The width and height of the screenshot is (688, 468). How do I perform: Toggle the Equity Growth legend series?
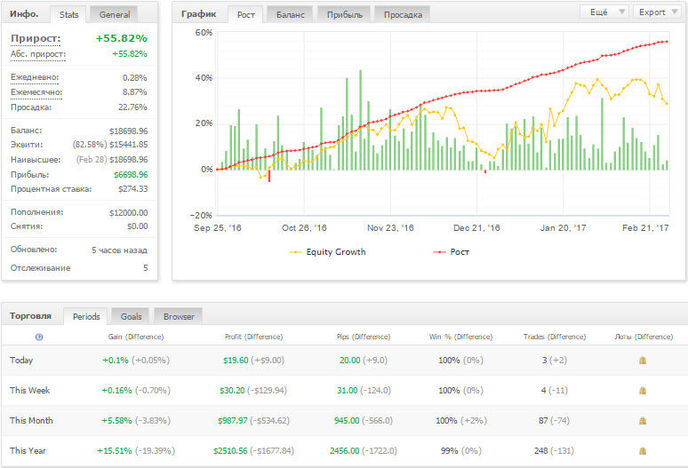(327, 252)
